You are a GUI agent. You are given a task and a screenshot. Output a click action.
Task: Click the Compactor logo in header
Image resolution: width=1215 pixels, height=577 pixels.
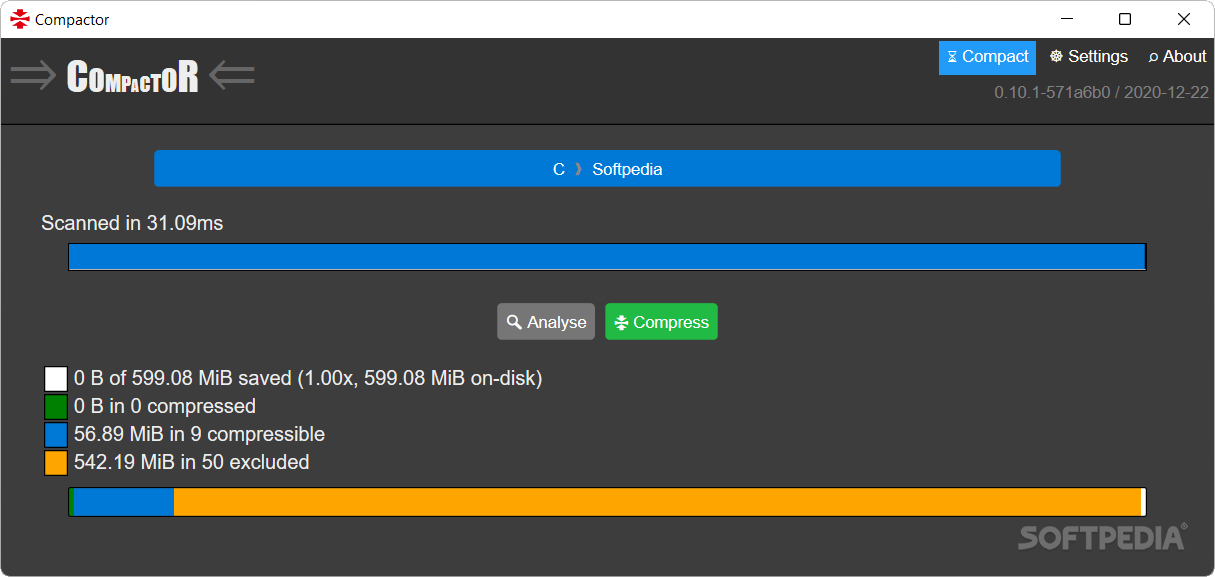pos(132,77)
